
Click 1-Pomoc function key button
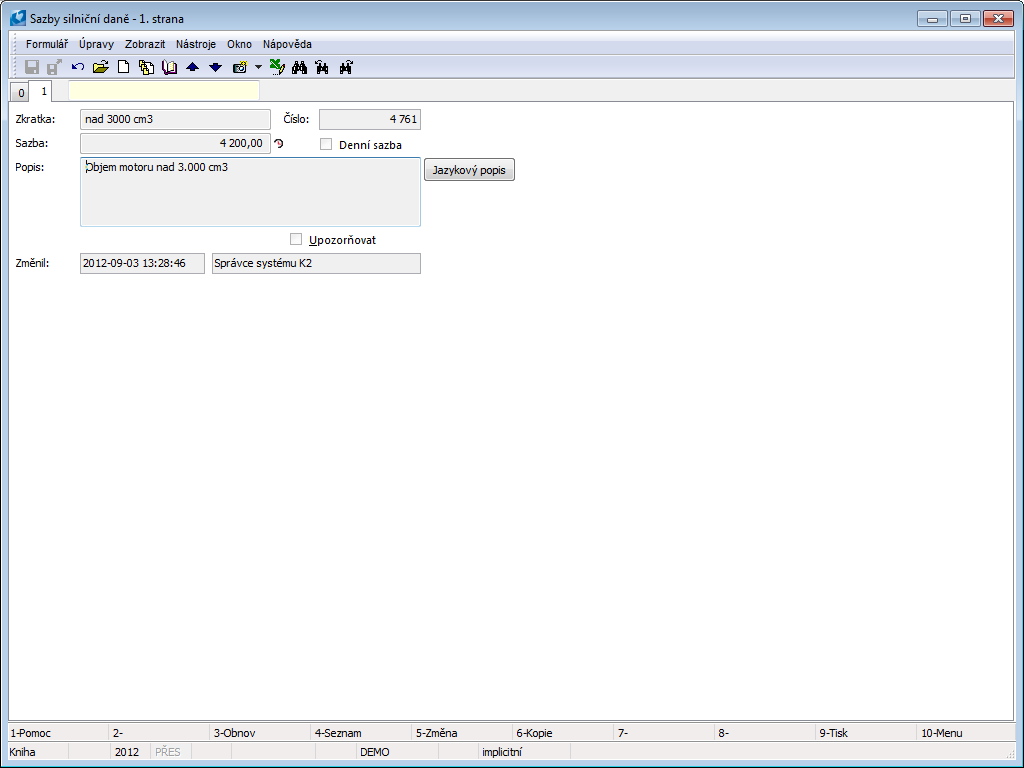(58, 733)
